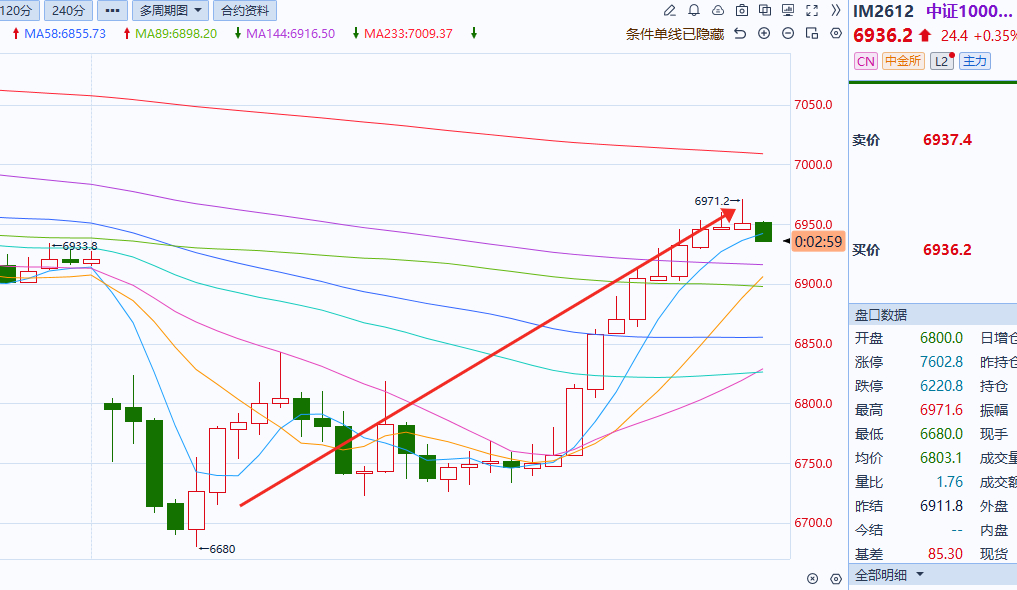The height and width of the screenshot is (590, 1017).
Task: Zoom in the chart with plus icon
Action: 764,34
